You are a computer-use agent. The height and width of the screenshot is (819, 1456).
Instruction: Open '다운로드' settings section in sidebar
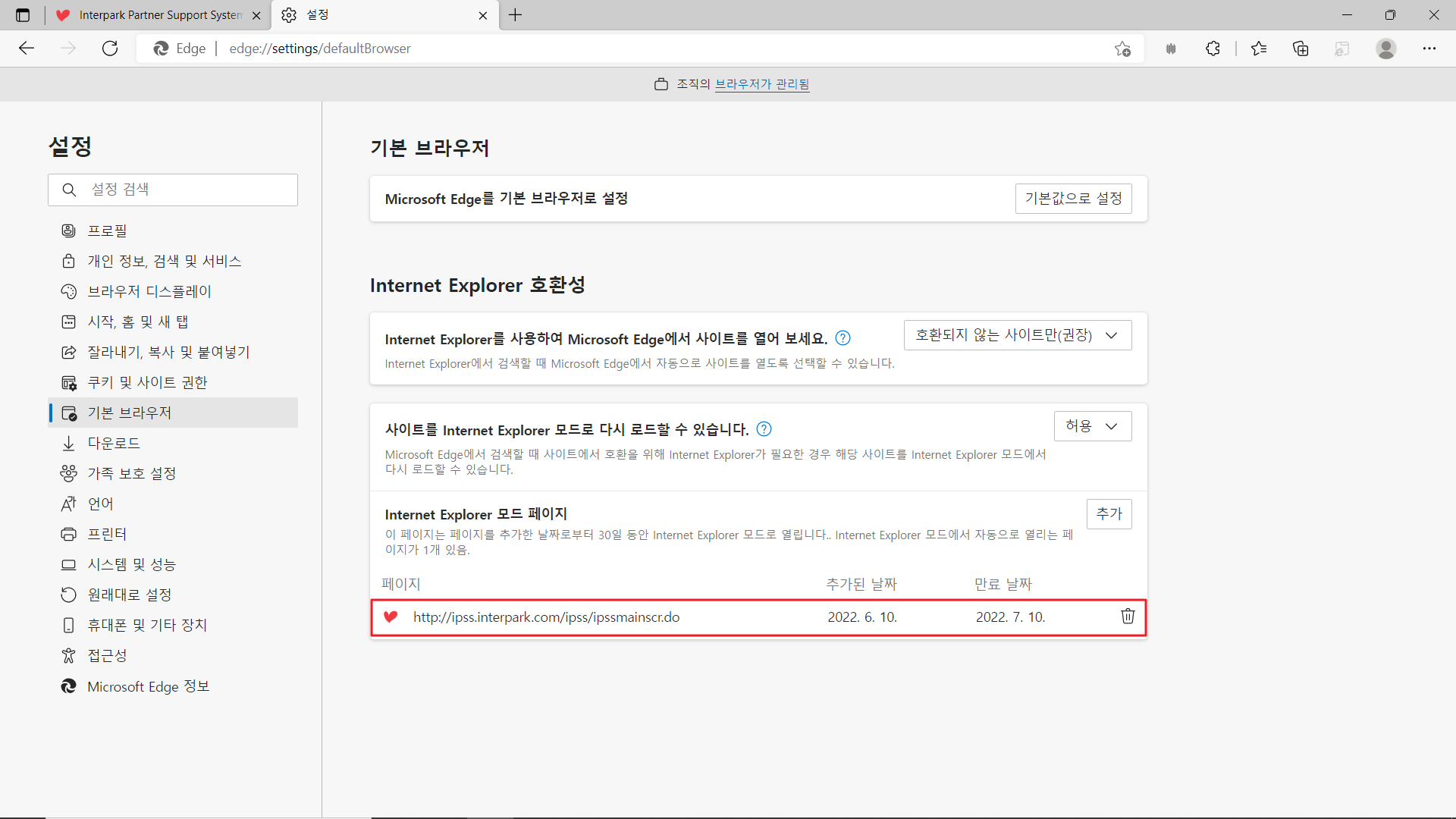[x=114, y=443]
